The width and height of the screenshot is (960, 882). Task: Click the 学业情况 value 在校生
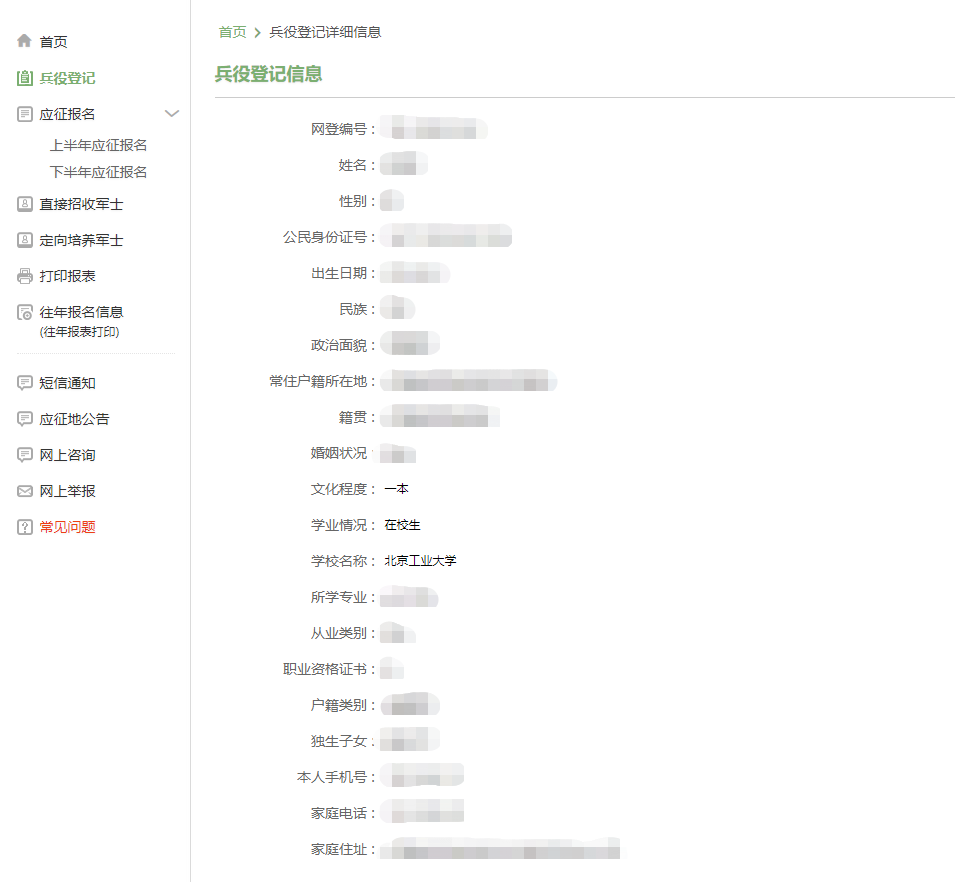pyautogui.click(x=403, y=525)
